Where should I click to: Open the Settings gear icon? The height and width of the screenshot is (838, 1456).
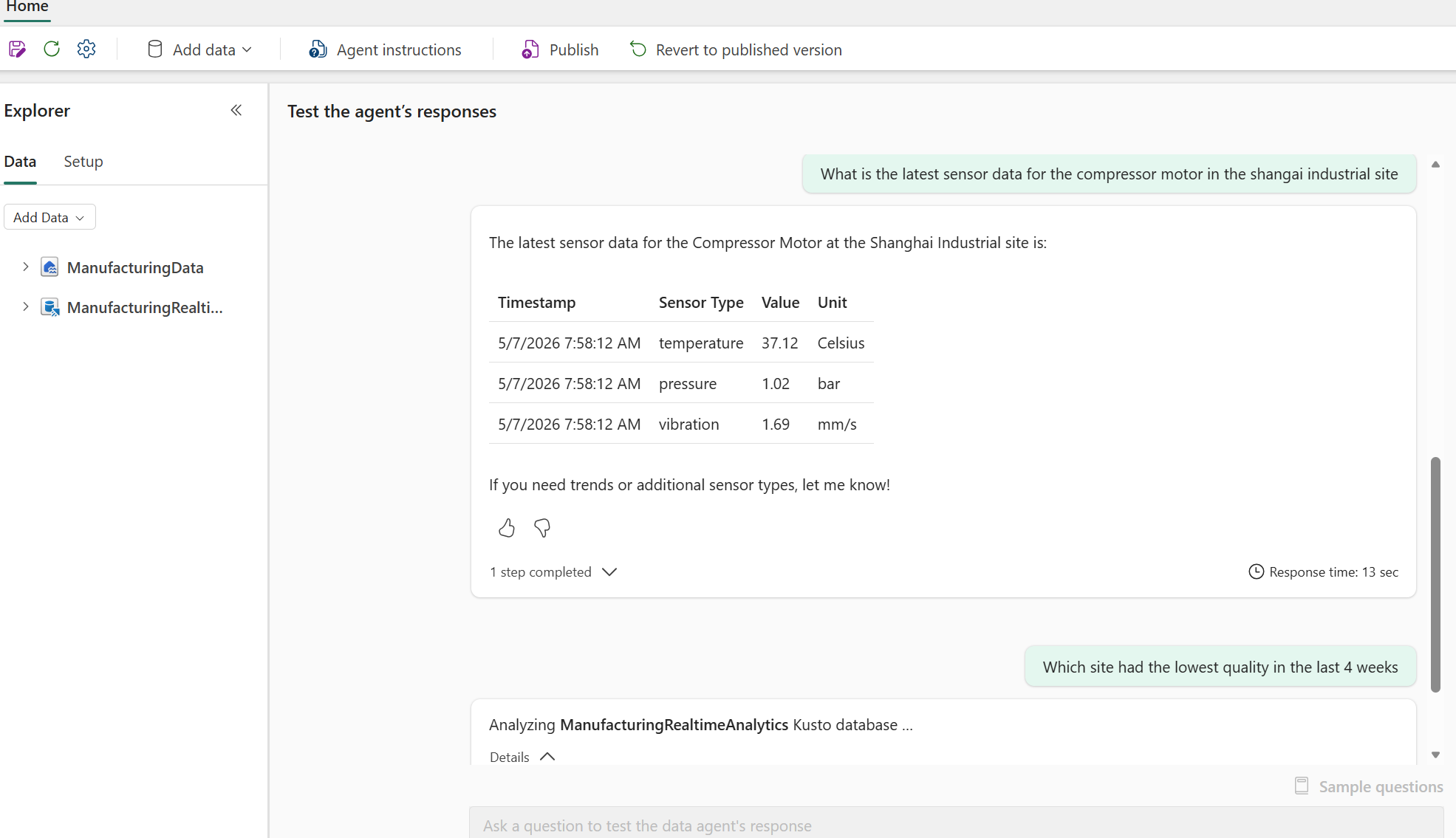[86, 49]
